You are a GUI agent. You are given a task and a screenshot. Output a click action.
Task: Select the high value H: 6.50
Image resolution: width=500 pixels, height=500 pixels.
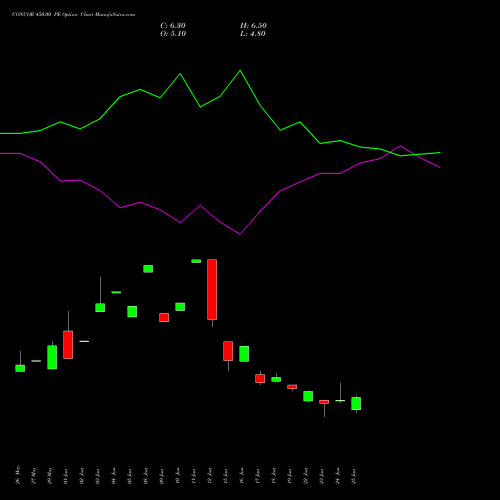coord(253,26)
